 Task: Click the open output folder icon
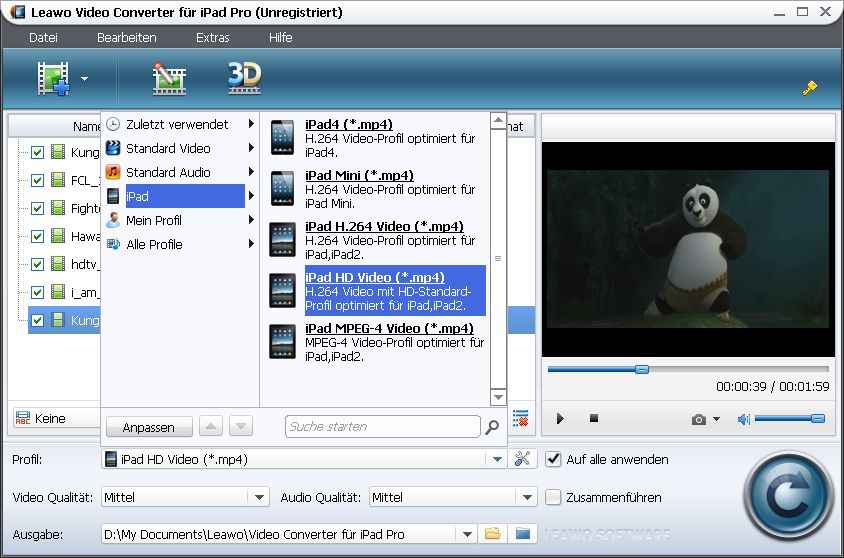click(493, 534)
